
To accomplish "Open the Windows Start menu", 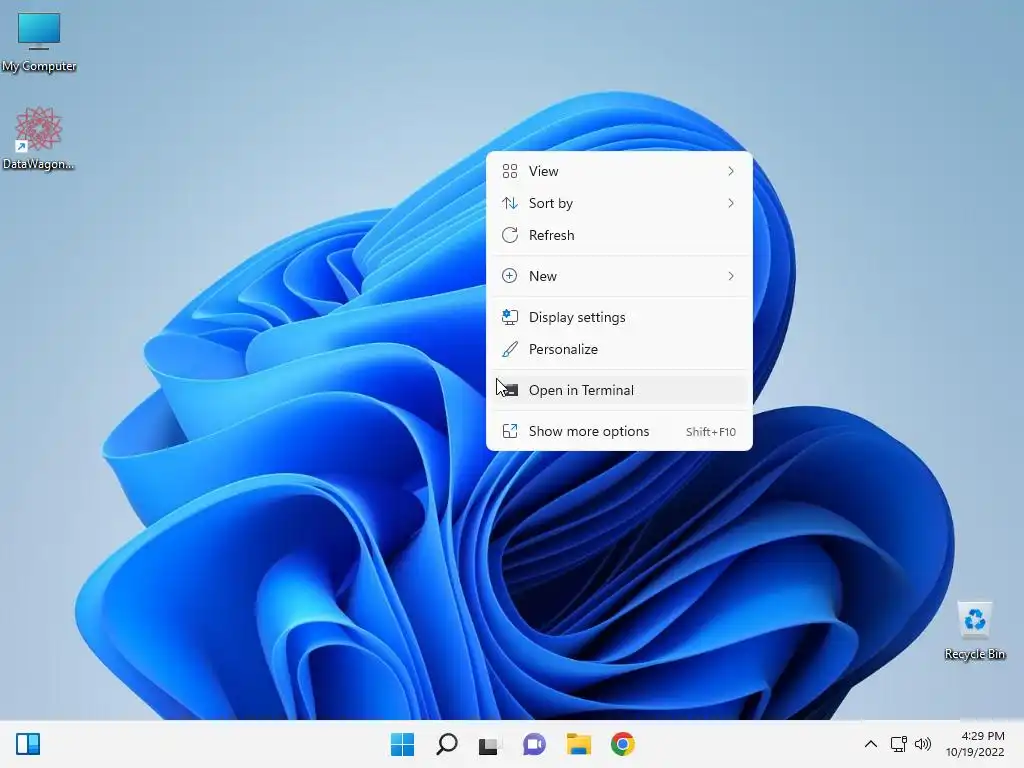I will pyautogui.click(x=402, y=744).
